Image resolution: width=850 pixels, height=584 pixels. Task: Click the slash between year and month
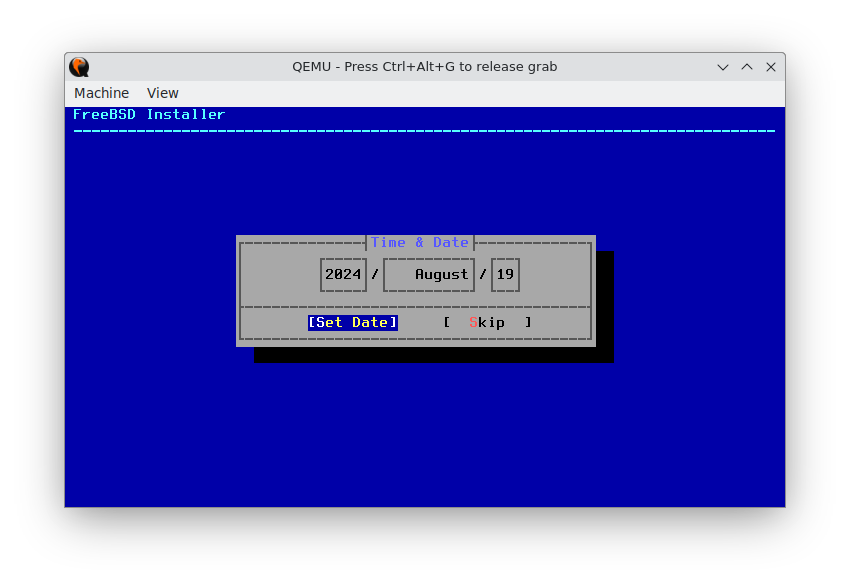374,274
